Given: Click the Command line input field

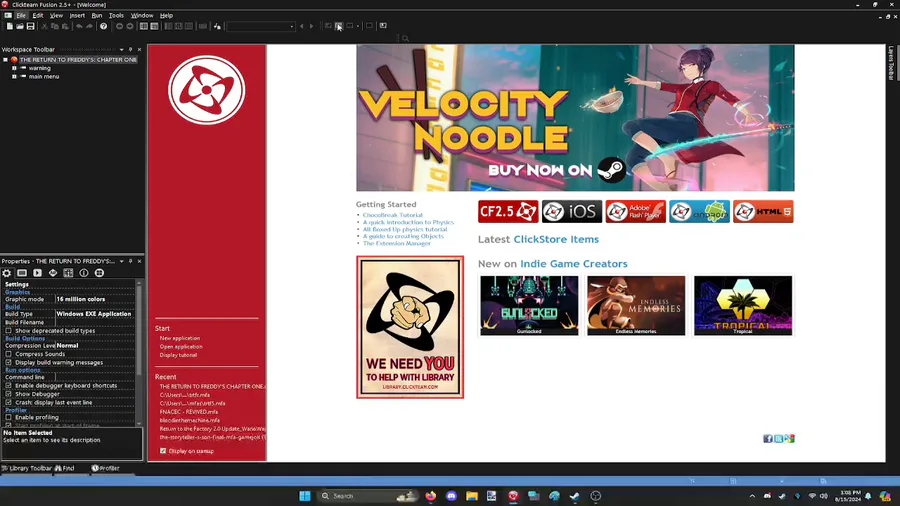Looking at the screenshot, I should 95,377.
